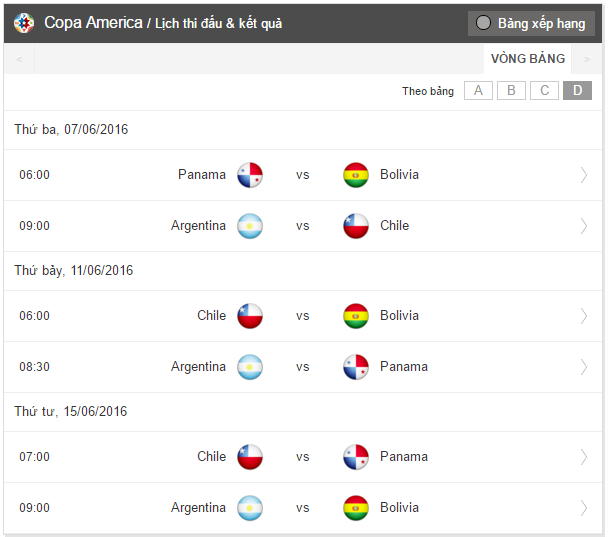
Task: Click the Copa America logo icon
Action: (x=24, y=22)
